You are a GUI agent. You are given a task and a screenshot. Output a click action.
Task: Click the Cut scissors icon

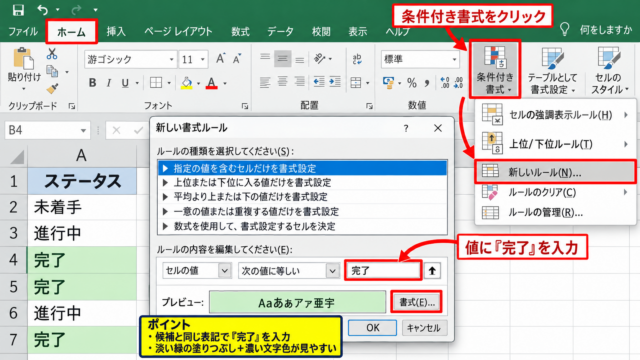[x=51, y=53]
